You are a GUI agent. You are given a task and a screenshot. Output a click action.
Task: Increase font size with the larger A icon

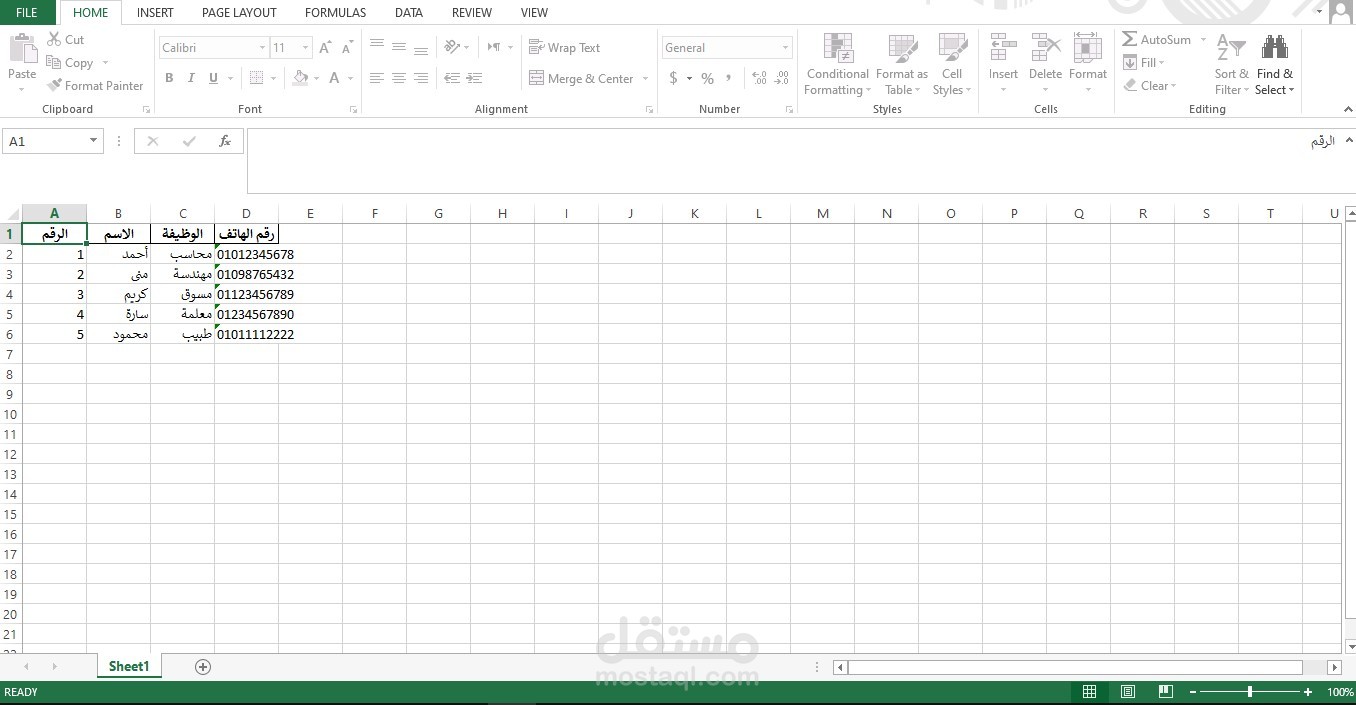tap(325, 48)
